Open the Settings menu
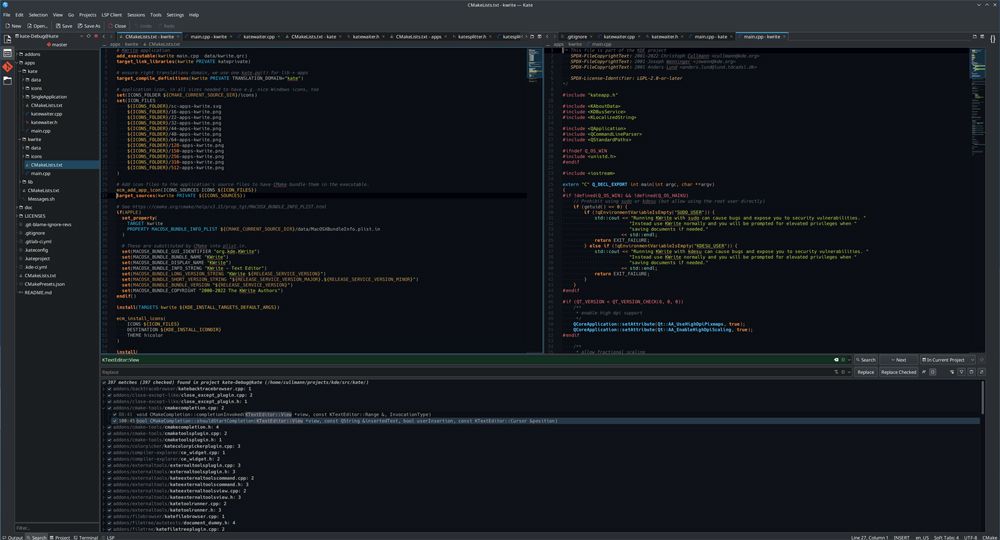The width and height of the screenshot is (1000, 540). click(x=175, y=15)
